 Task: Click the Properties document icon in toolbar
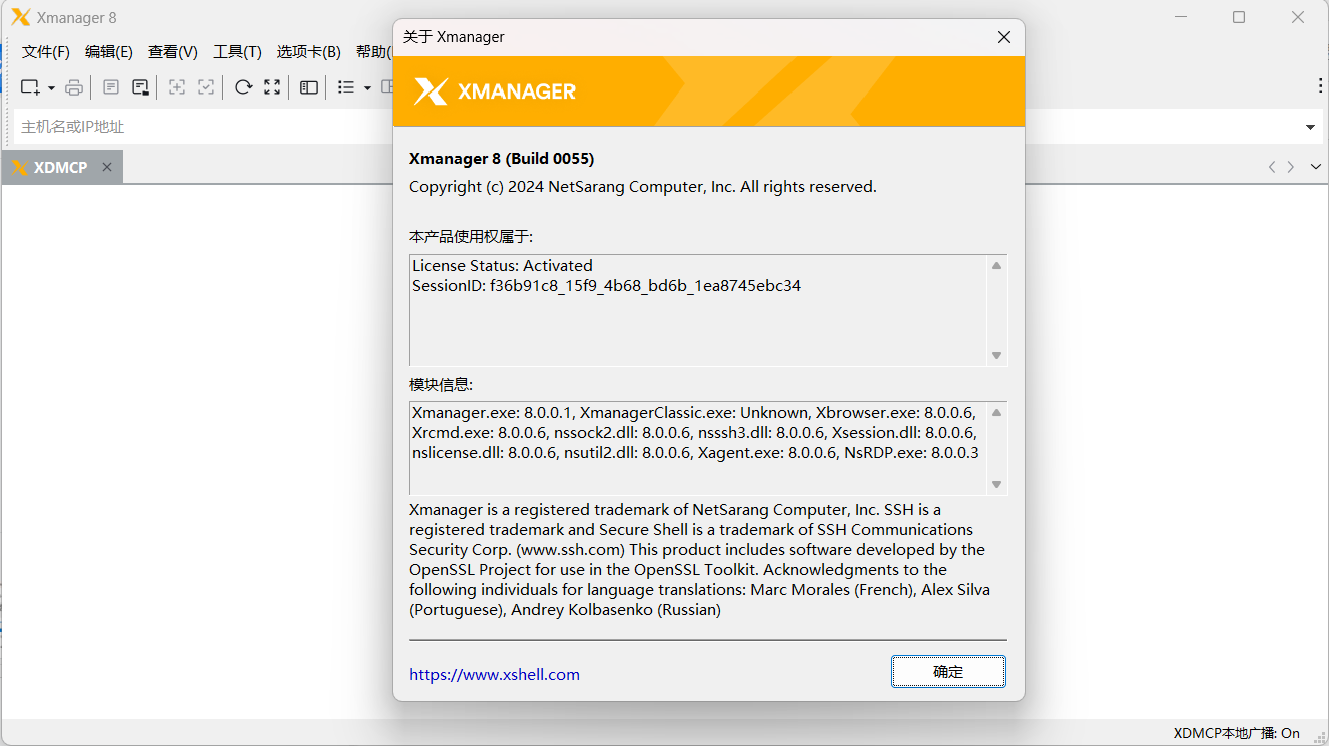coord(111,88)
